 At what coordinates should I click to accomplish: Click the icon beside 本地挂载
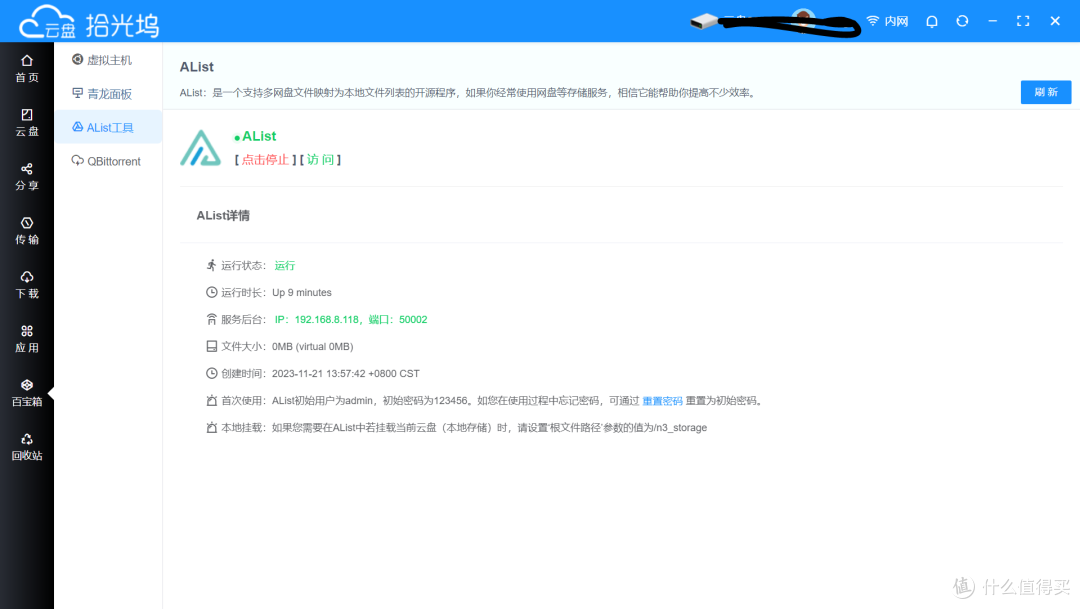coord(211,427)
